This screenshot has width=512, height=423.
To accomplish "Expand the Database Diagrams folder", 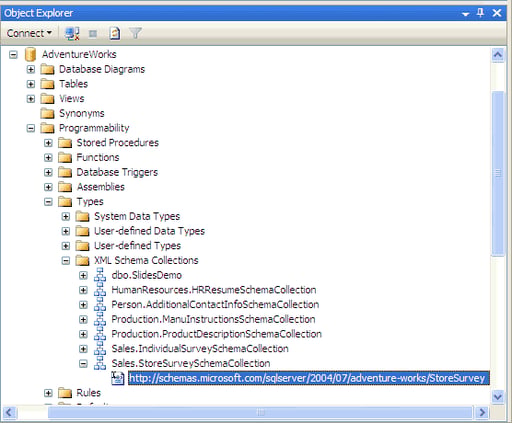I will 31,69.
